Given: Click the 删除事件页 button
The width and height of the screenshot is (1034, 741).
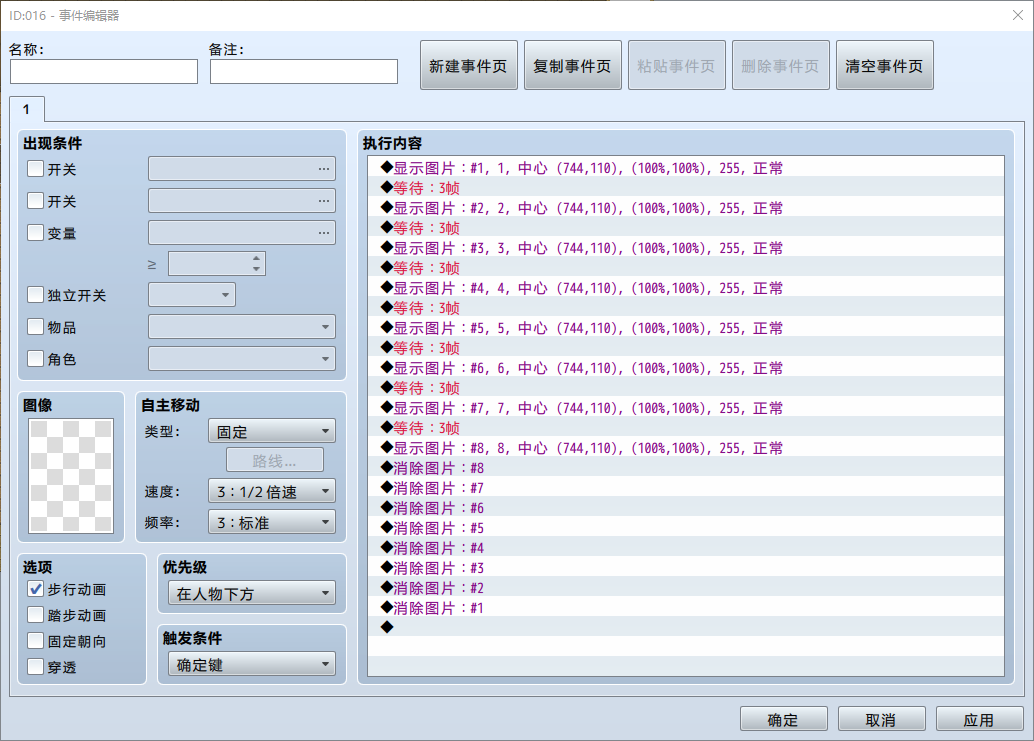Looking at the screenshot, I should 781,65.
